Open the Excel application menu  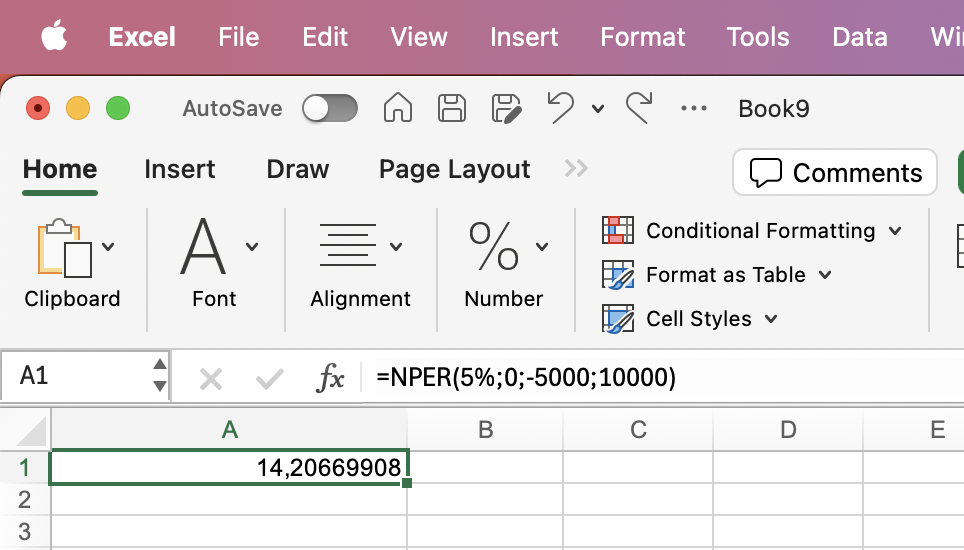click(142, 37)
